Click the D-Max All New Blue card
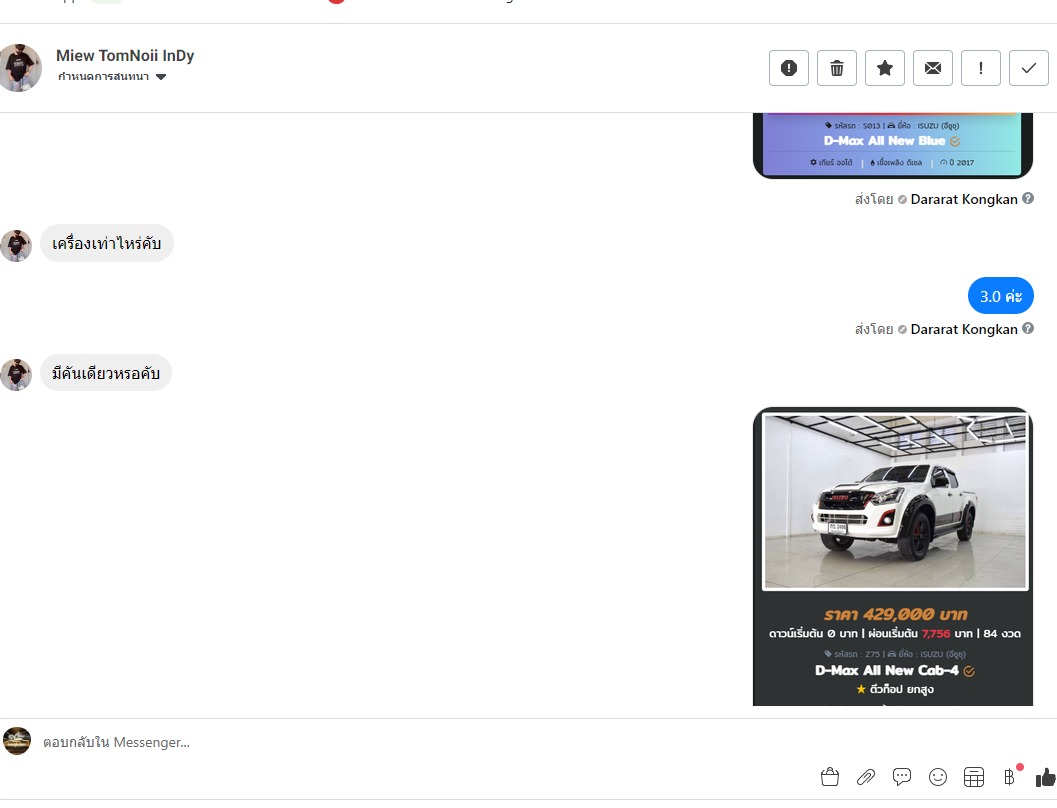The image size is (1057, 808). pos(893,145)
